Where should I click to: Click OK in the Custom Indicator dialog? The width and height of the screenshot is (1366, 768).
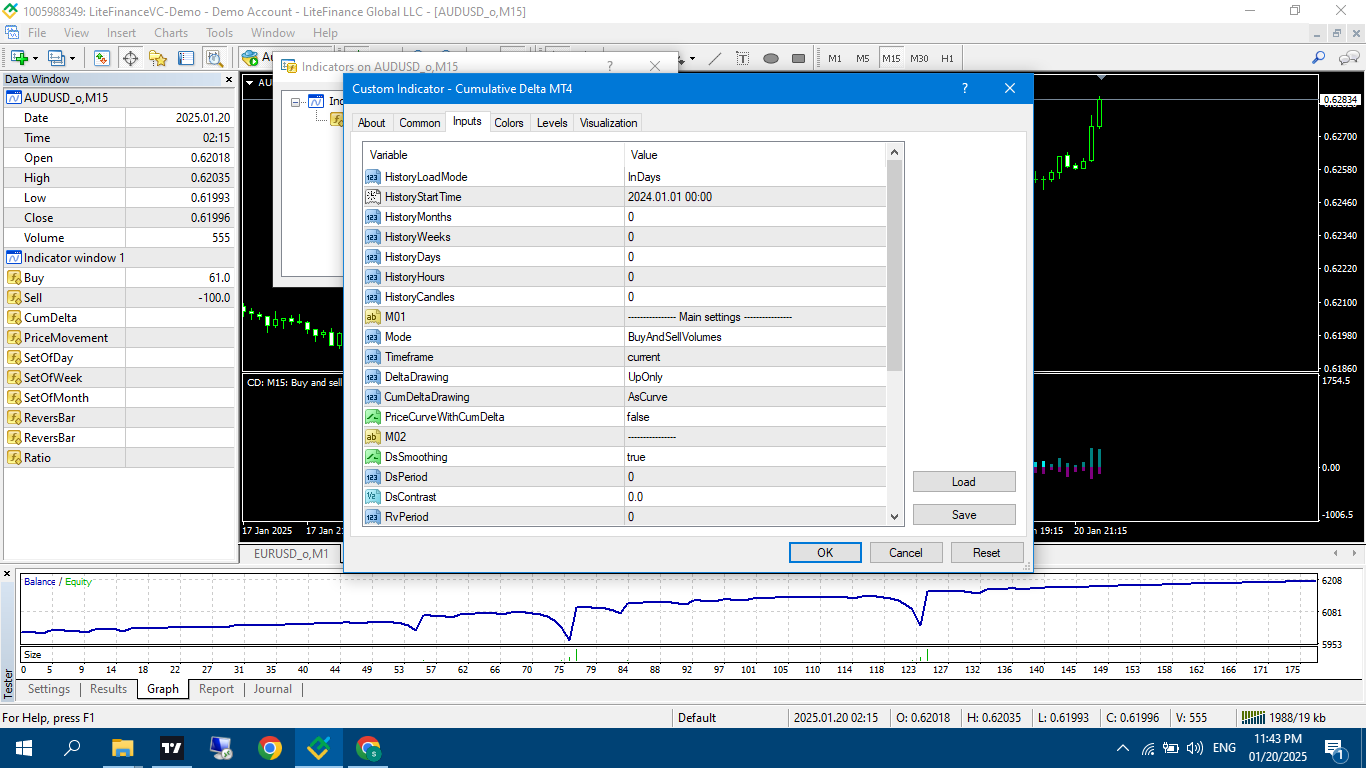(x=825, y=553)
